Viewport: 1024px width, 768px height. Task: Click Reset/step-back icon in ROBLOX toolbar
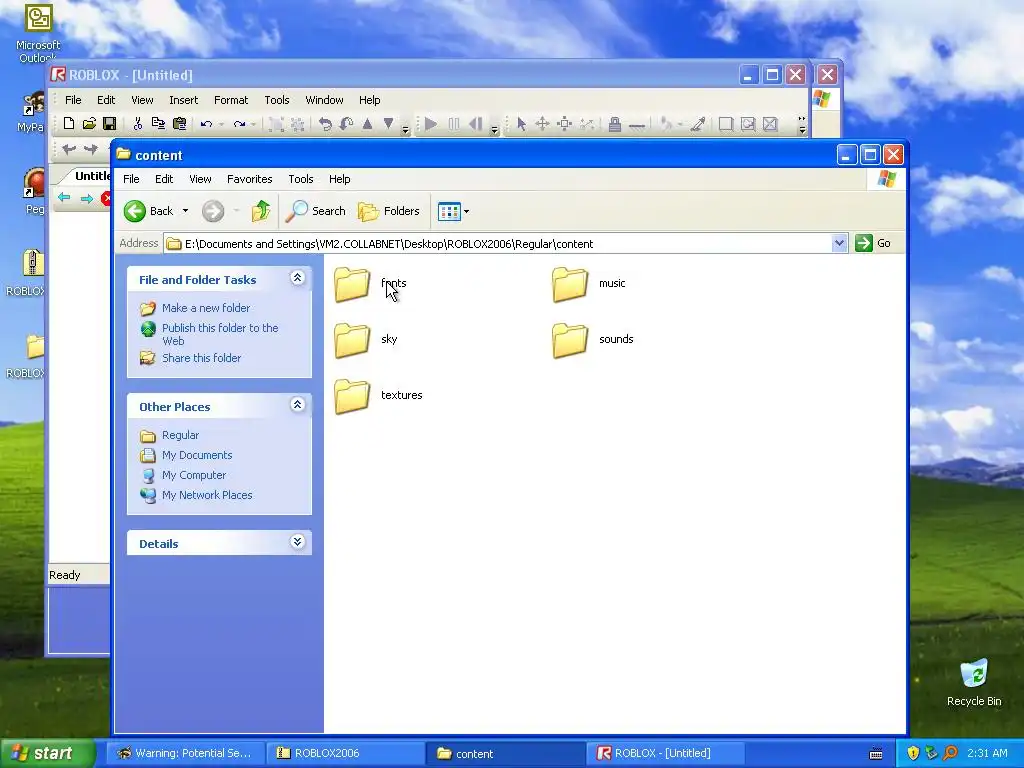coord(476,123)
